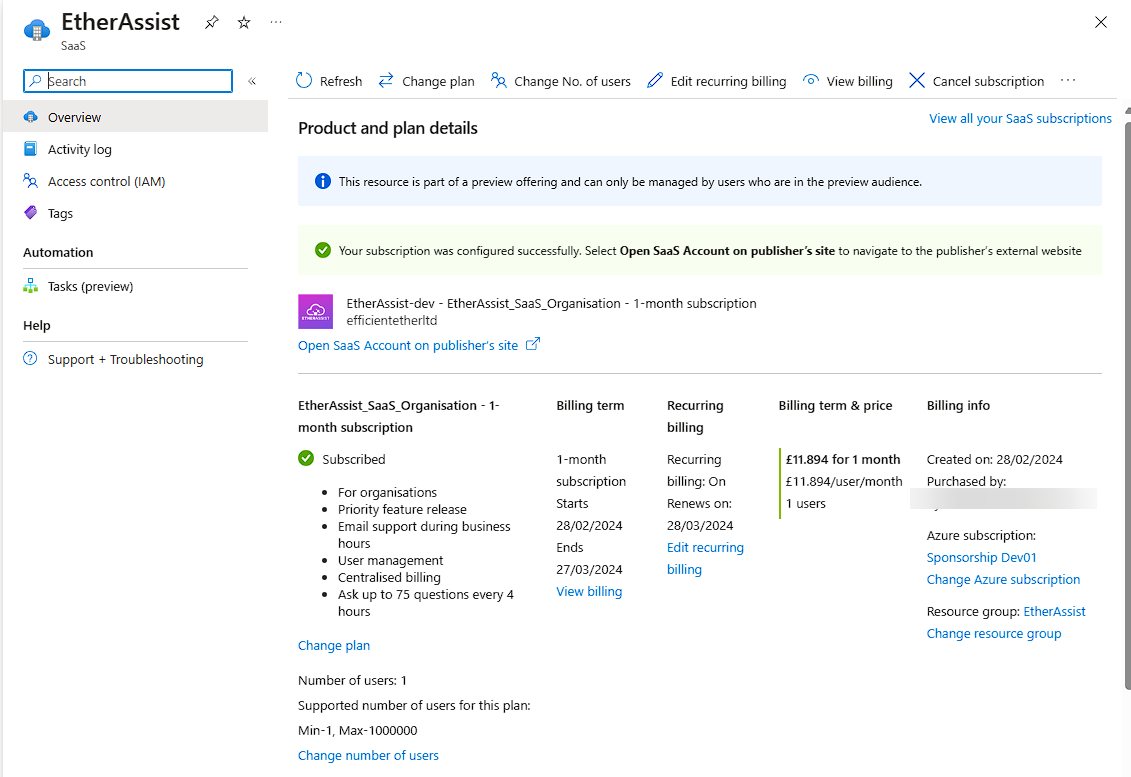Select the 'Recurring billing: On' text

click(x=697, y=470)
